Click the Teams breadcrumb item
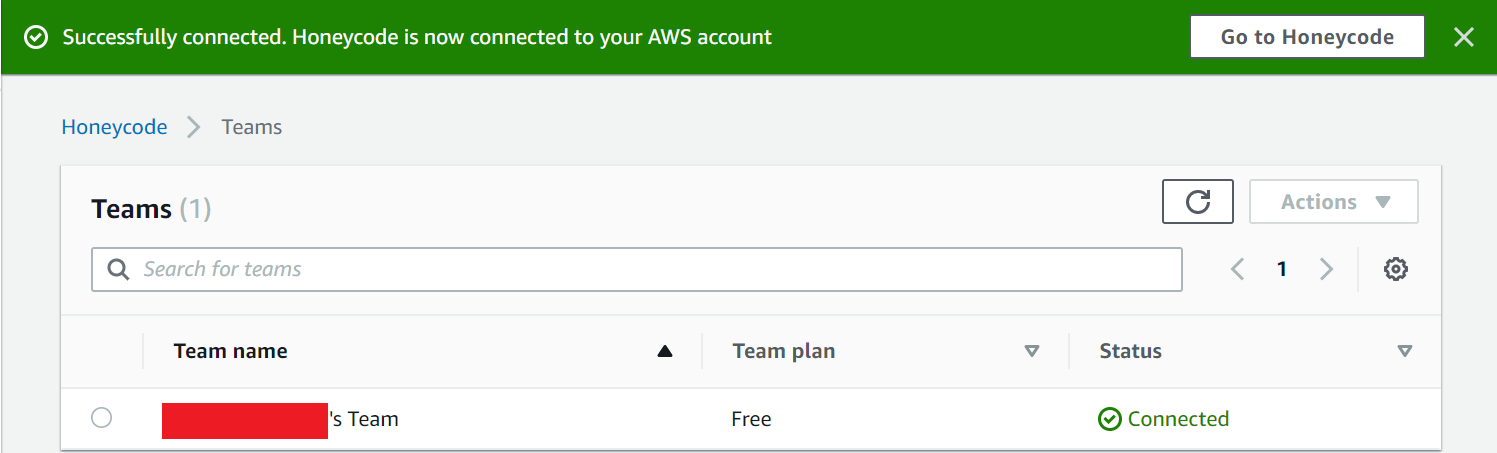Screen dimensions: 1497x453 point(252,127)
